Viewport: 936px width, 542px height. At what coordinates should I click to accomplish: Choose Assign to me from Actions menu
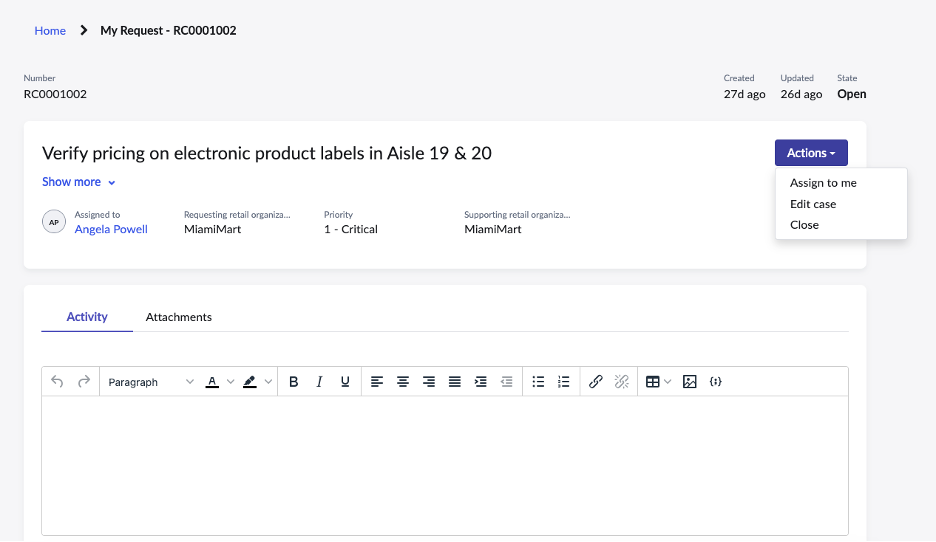point(823,183)
